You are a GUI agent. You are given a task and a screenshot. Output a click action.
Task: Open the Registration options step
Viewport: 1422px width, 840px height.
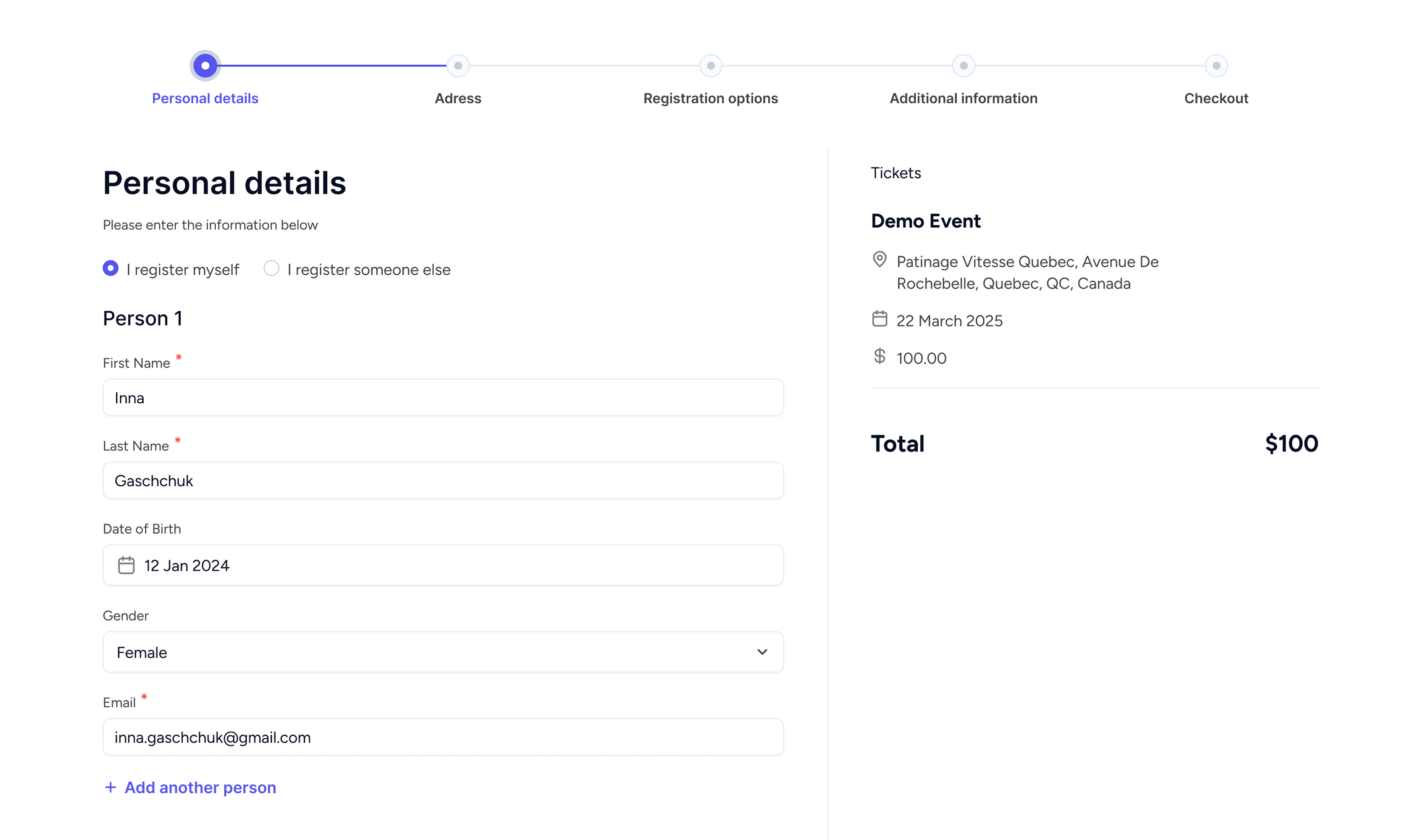pos(710,99)
